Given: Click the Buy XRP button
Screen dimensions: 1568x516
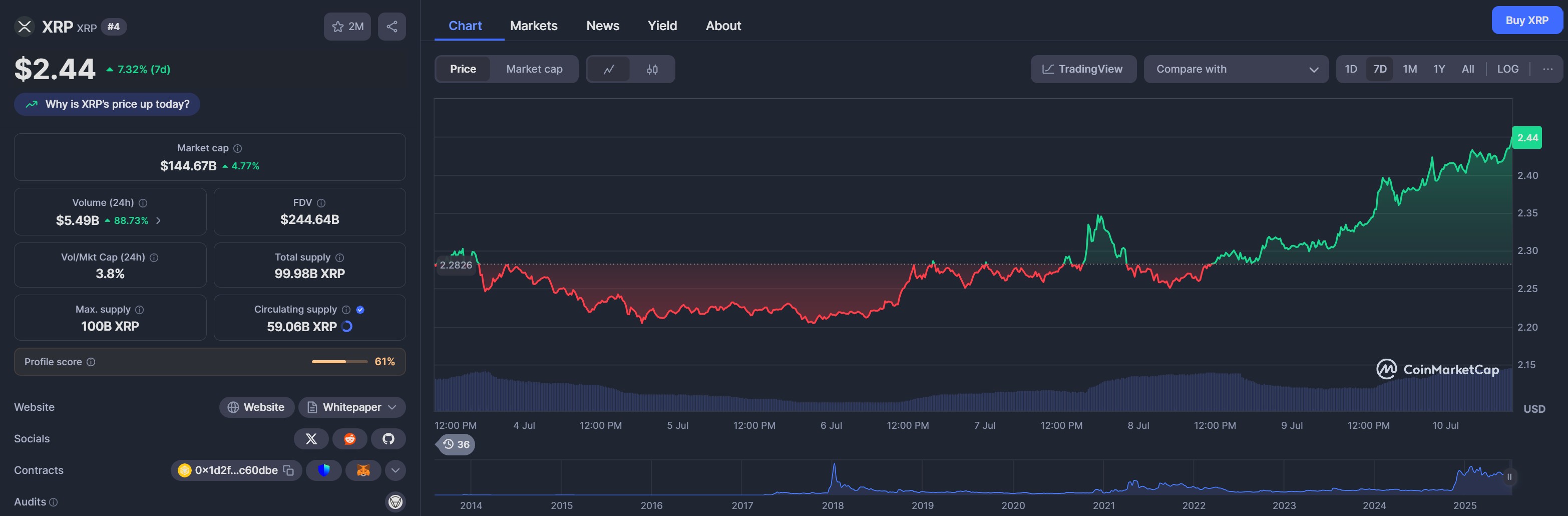Looking at the screenshot, I should (x=1526, y=20).
